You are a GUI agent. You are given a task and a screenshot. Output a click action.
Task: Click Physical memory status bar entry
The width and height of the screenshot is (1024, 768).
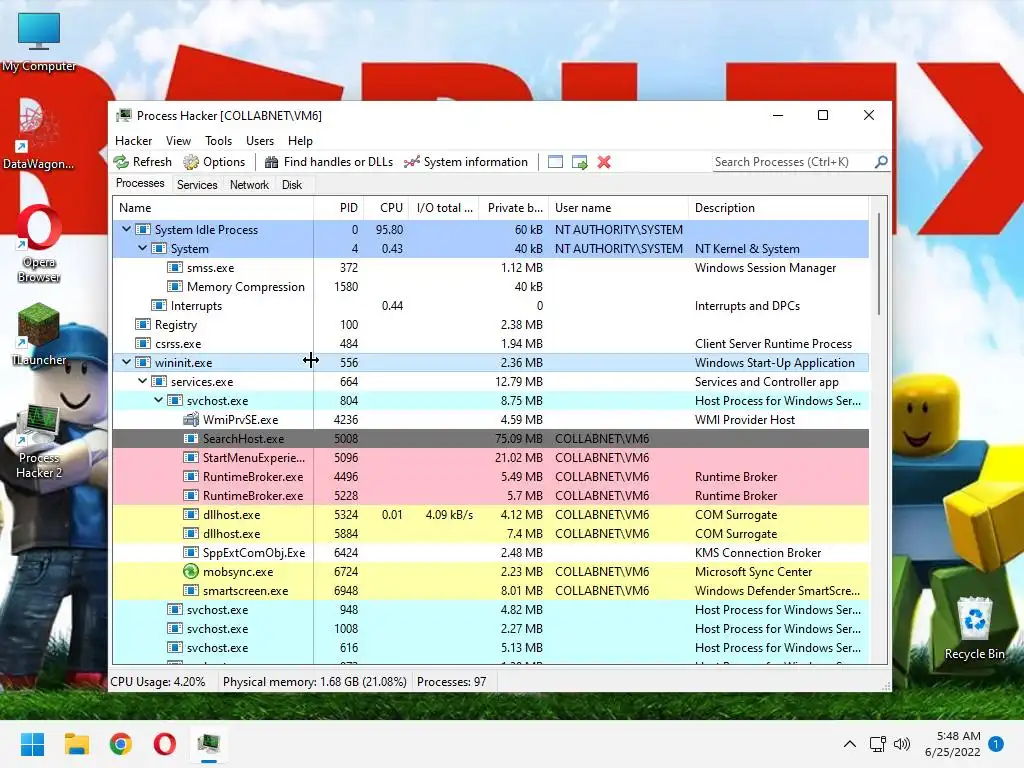[x=314, y=682]
